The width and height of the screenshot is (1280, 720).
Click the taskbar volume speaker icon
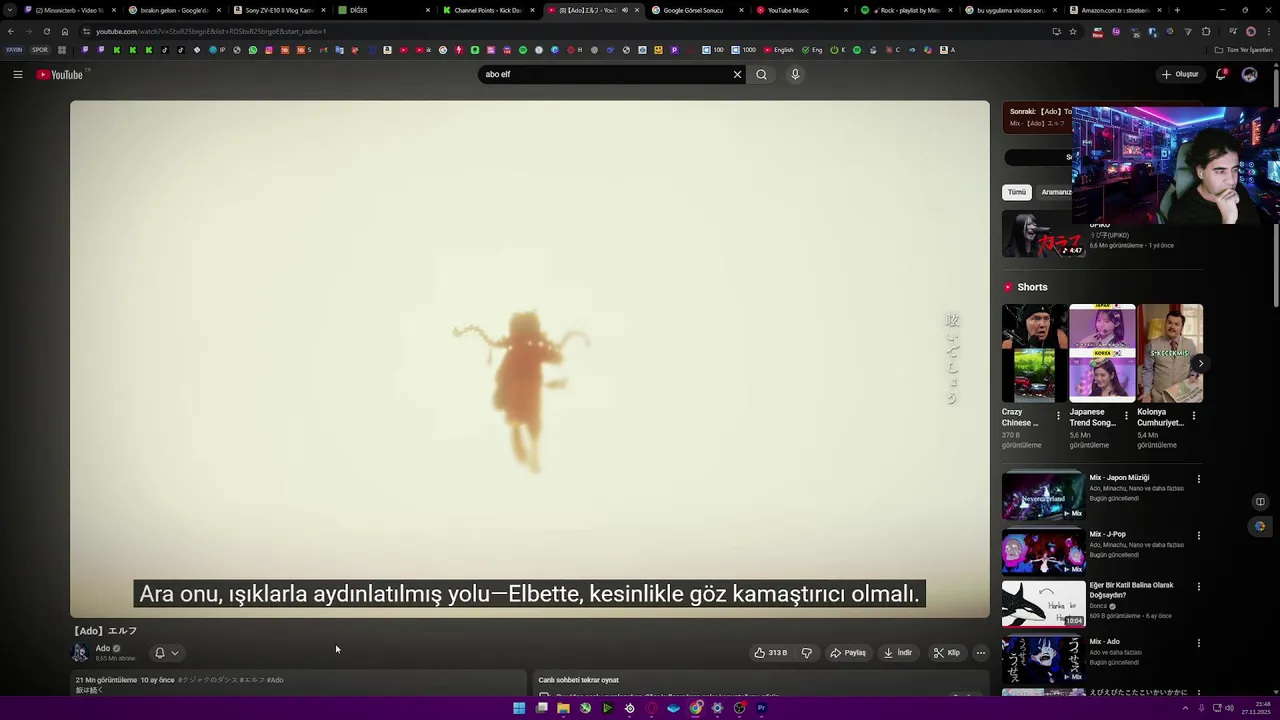click(1229, 708)
